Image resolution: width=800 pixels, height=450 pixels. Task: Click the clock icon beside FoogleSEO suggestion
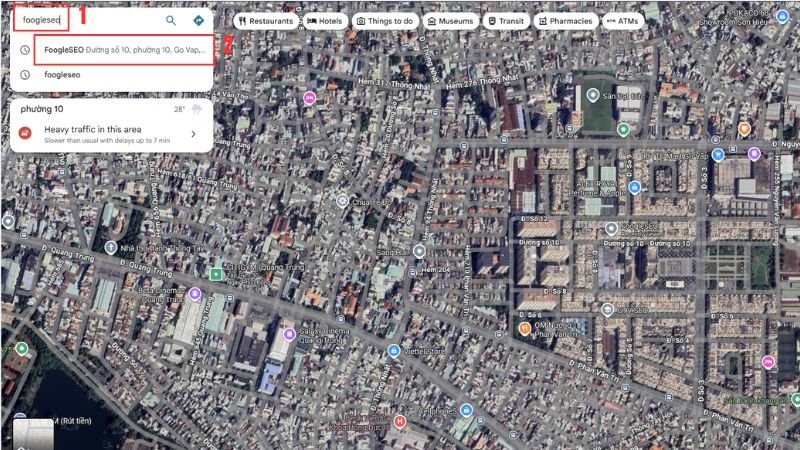pyautogui.click(x=24, y=50)
